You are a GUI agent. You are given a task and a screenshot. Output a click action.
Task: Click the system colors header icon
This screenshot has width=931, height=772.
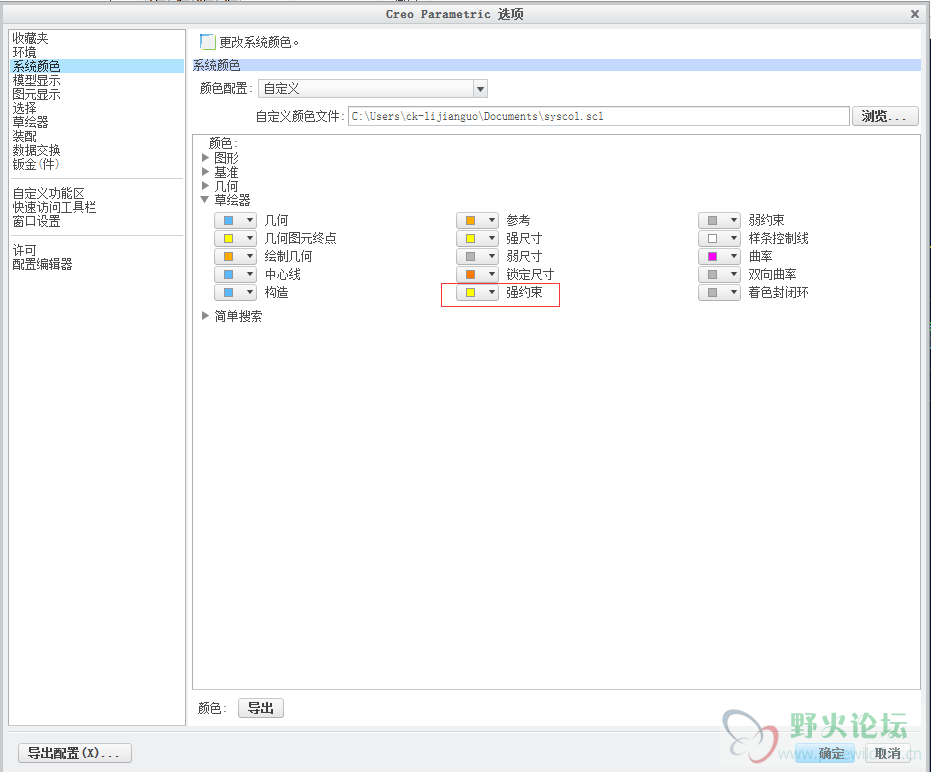point(207,42)
